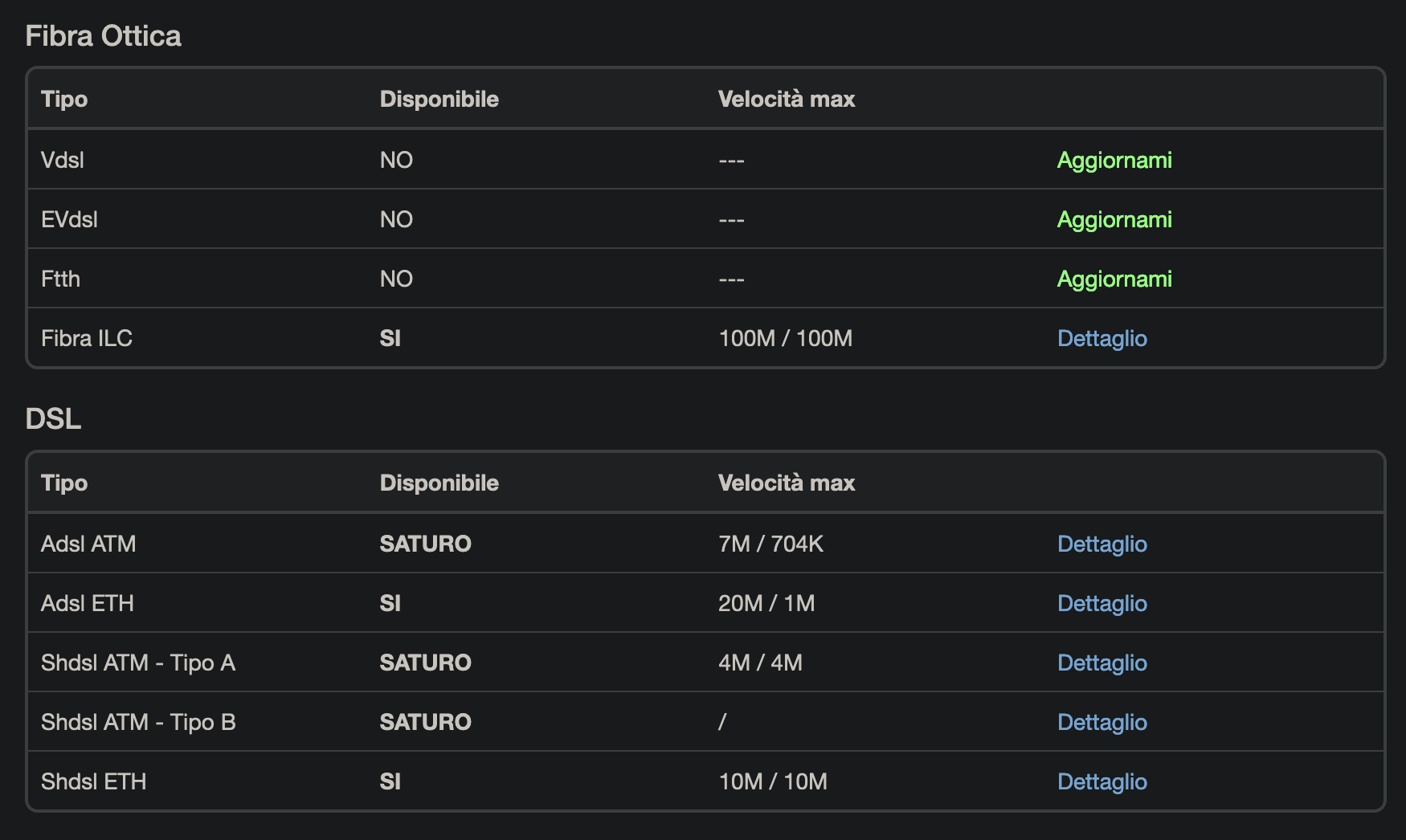Click the Fibra Ottica section heading
Screen dimensions: 1406x840
[x=104, y=36]
